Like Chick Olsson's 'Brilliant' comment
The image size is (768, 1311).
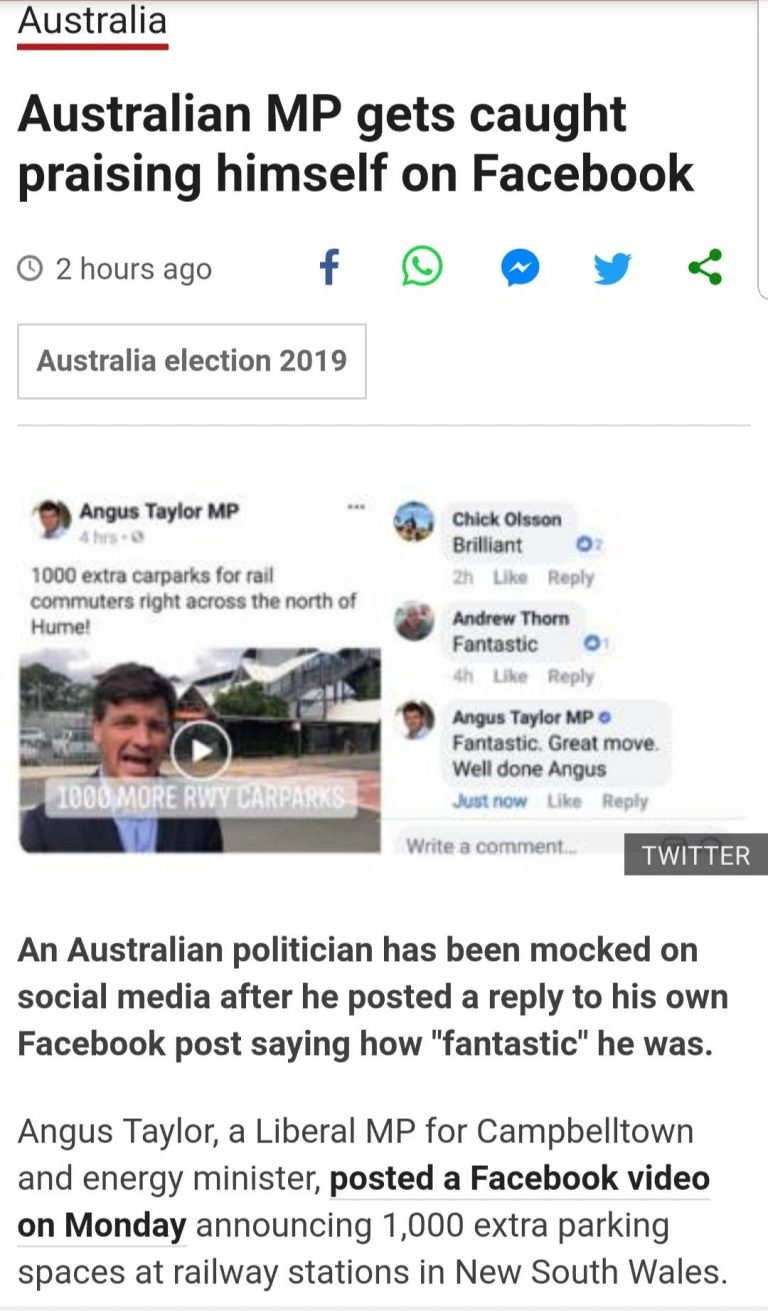tap(509, 577)
